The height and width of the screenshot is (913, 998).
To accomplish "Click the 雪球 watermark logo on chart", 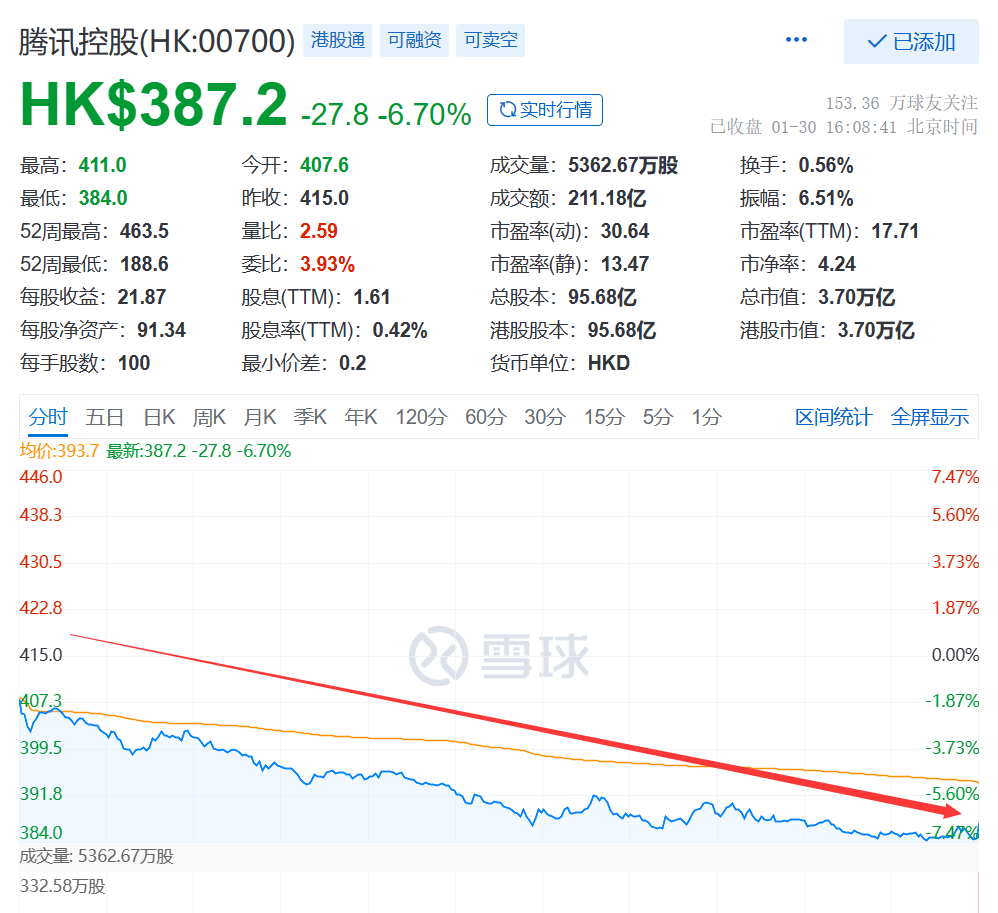I will 499,656.
